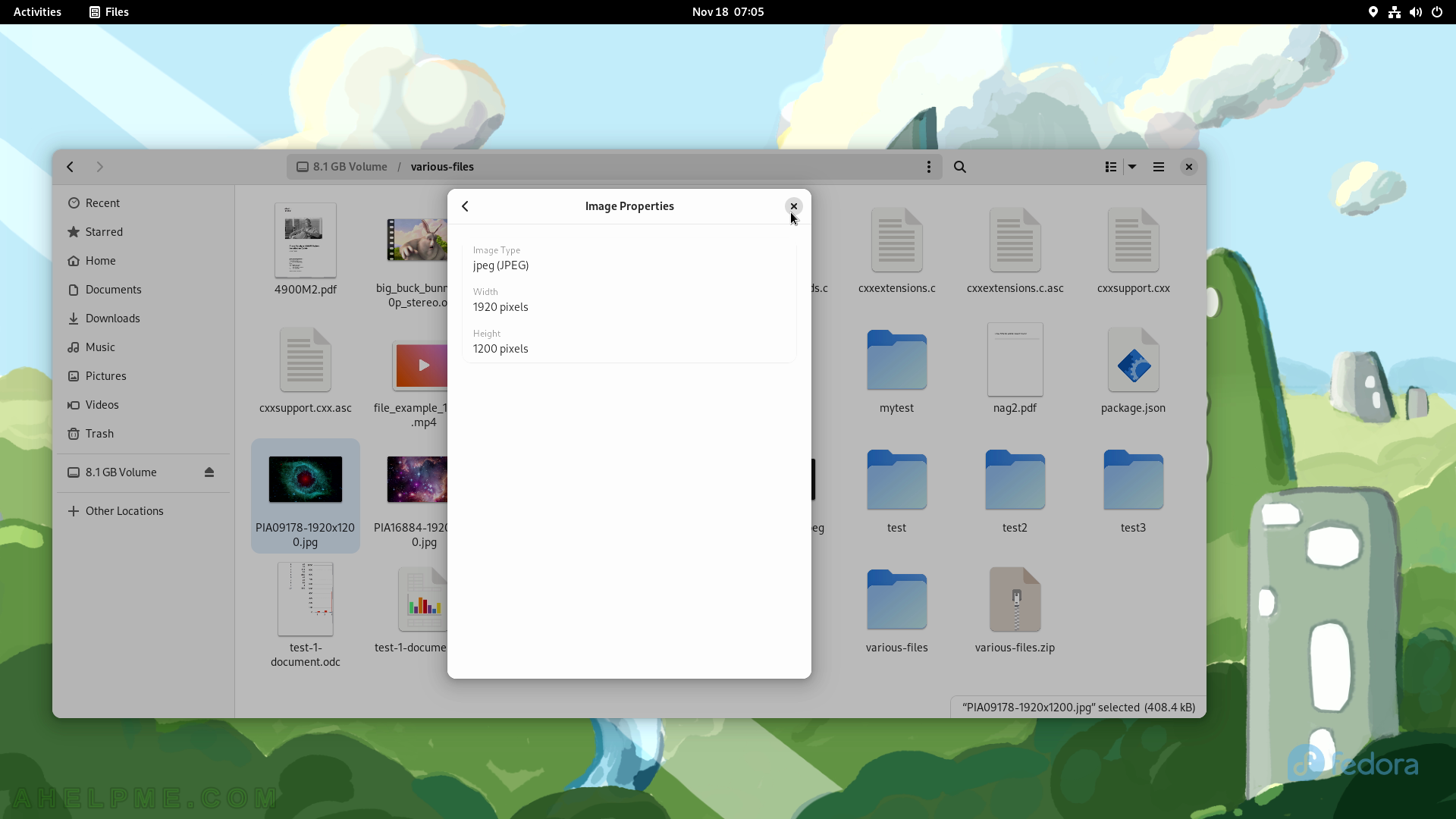1456x819 pixels.
Task: Open Documents in sidebar
Action: (143, 290)
